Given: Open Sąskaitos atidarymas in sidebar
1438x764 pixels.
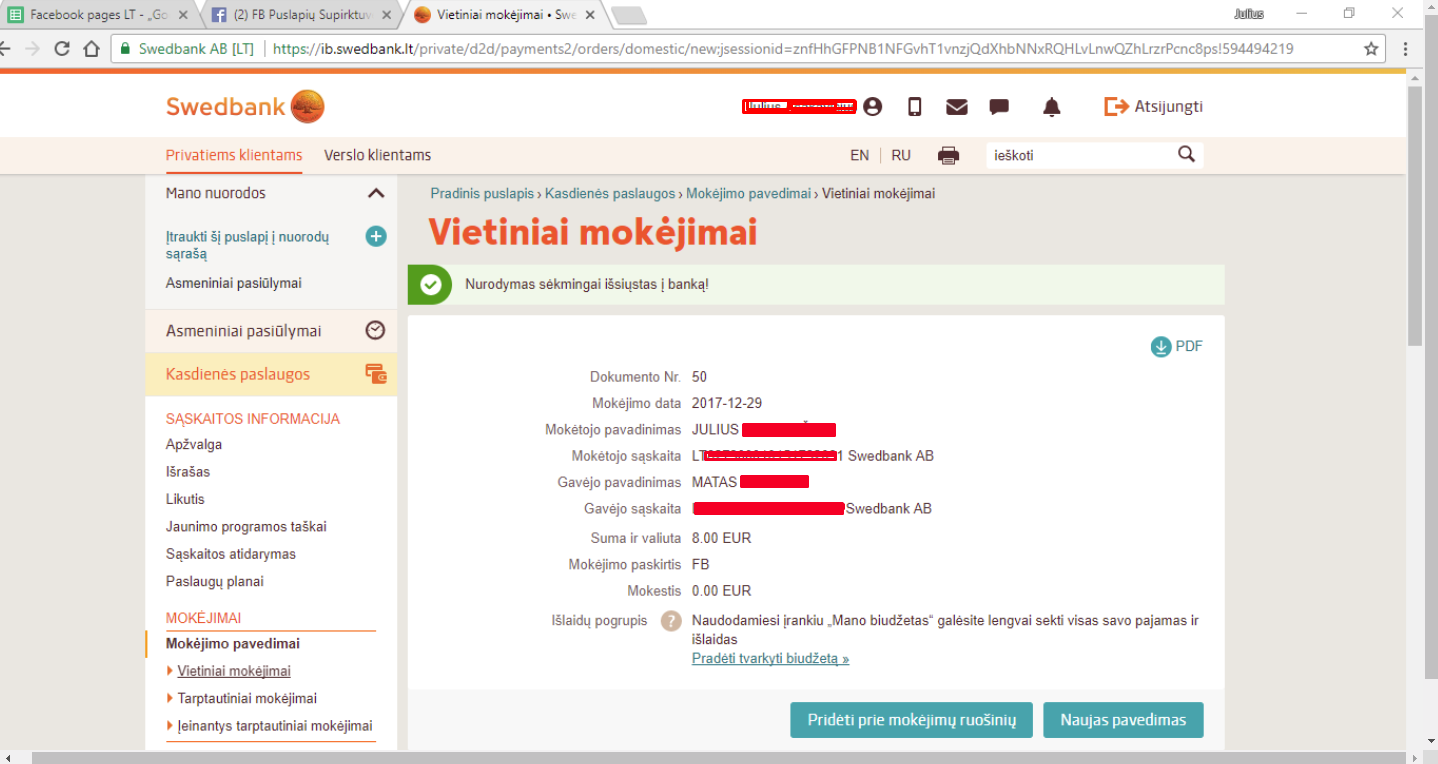Looking at the screenshot, I should point(231,553).
